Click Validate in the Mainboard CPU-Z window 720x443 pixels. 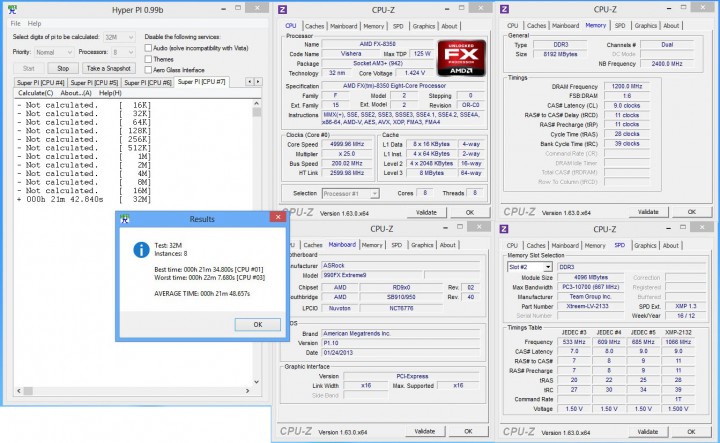[x=425, y=432]
